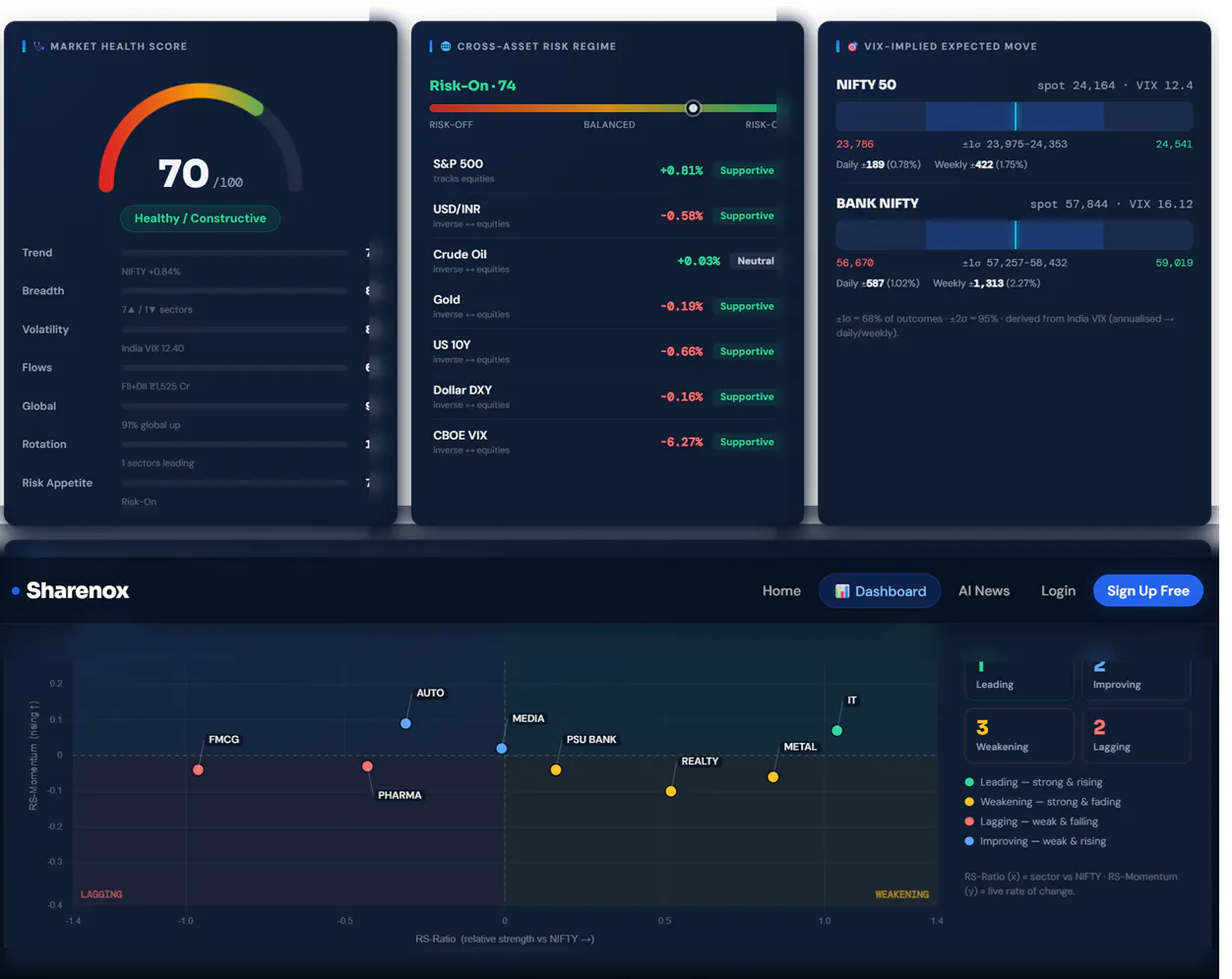Click the Supportive tag for CBOE VIX
The height and width of the screenshot is (979, 1232).
coord(747,442)
